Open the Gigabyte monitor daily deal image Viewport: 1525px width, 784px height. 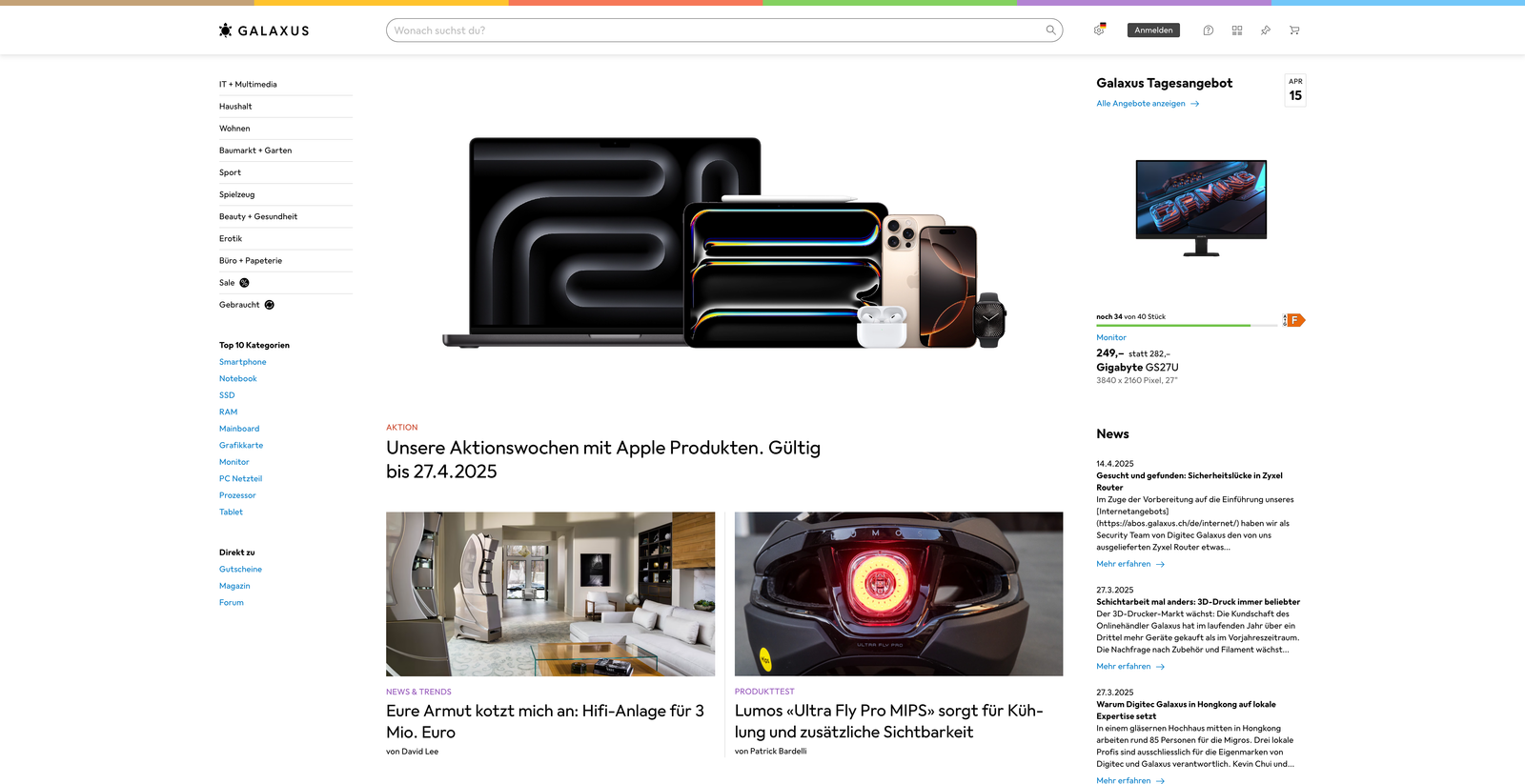(1201, 208)
